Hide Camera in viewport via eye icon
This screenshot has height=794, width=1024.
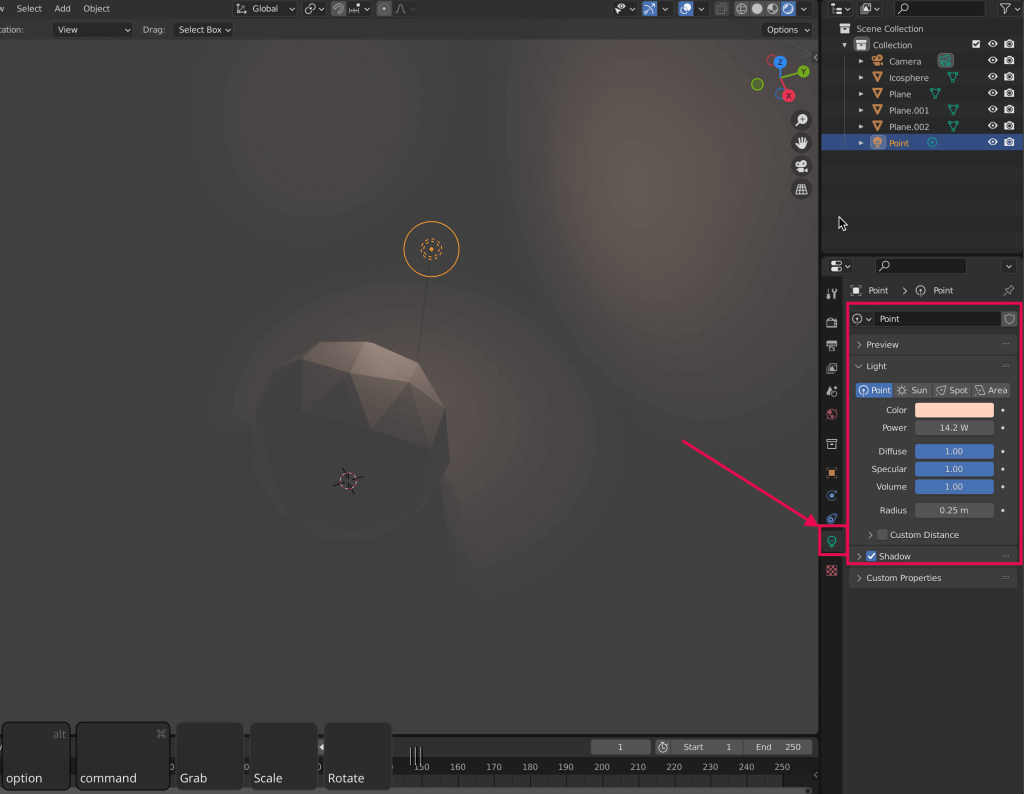click(993, 61)
